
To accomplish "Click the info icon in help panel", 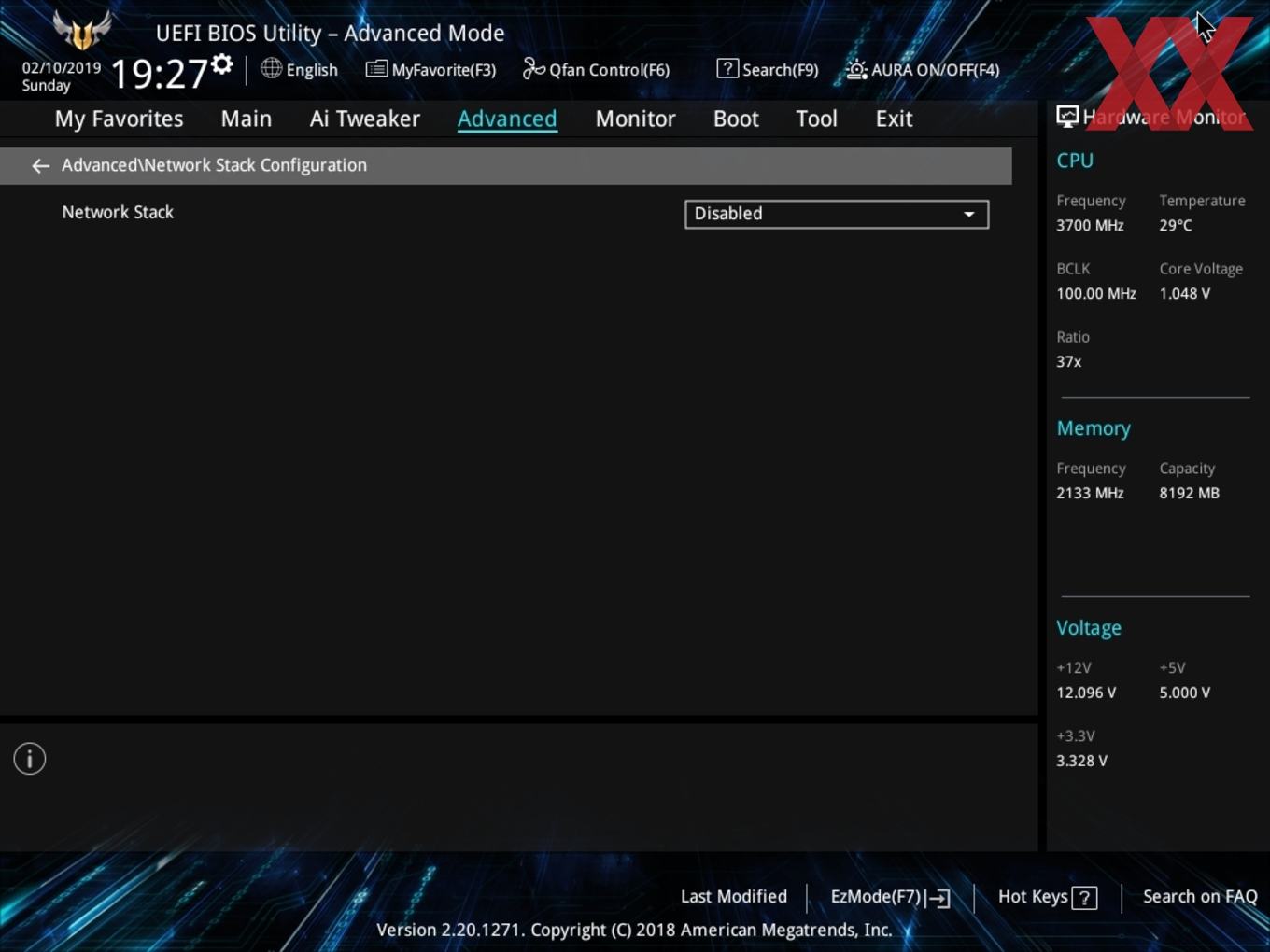I will pos(30,759).
